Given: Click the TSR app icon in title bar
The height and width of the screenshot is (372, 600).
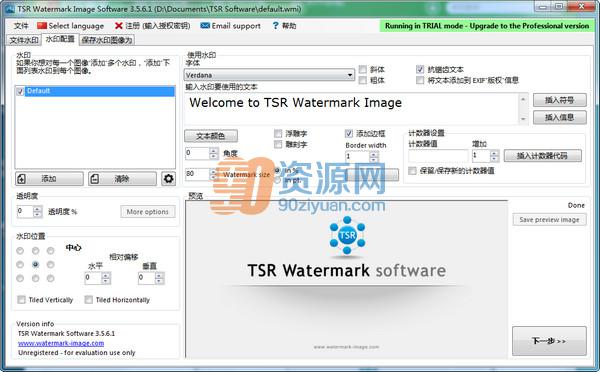Looking at the screenshot, I should (10, 8).
